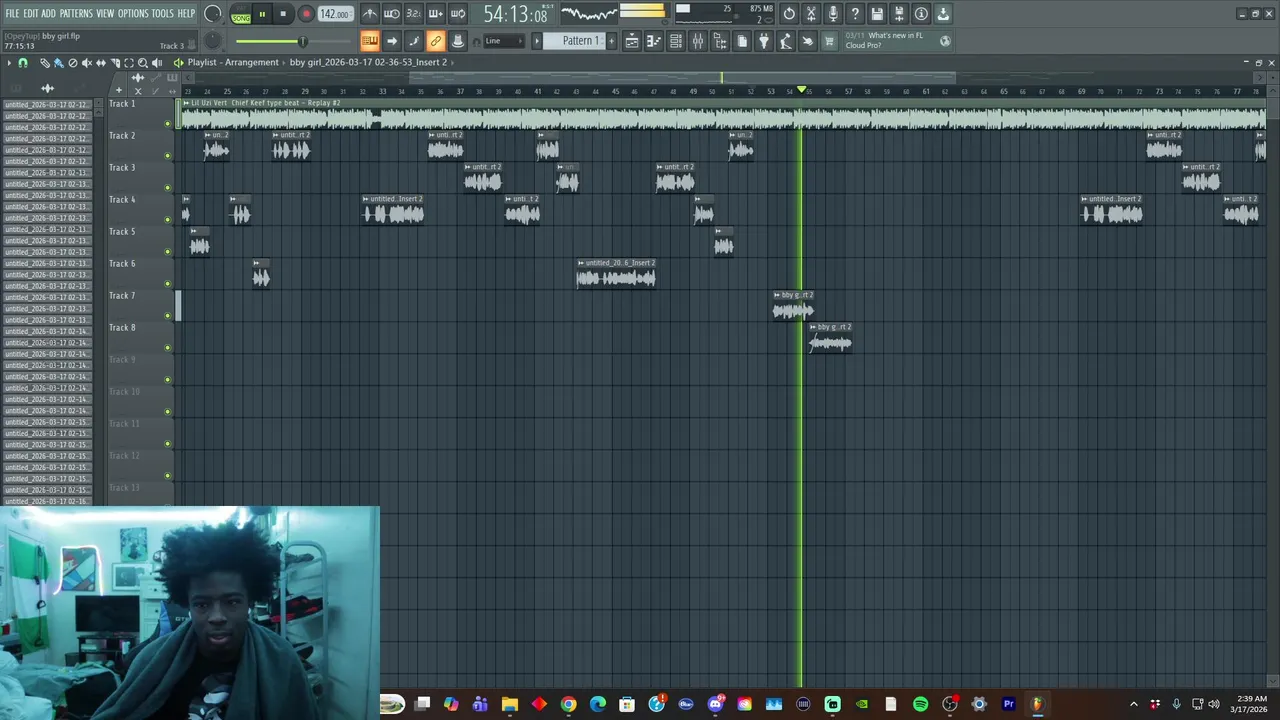Open the Playlist view icon
The height and width of the screenshot is (720, 1280).
[632, 41]
